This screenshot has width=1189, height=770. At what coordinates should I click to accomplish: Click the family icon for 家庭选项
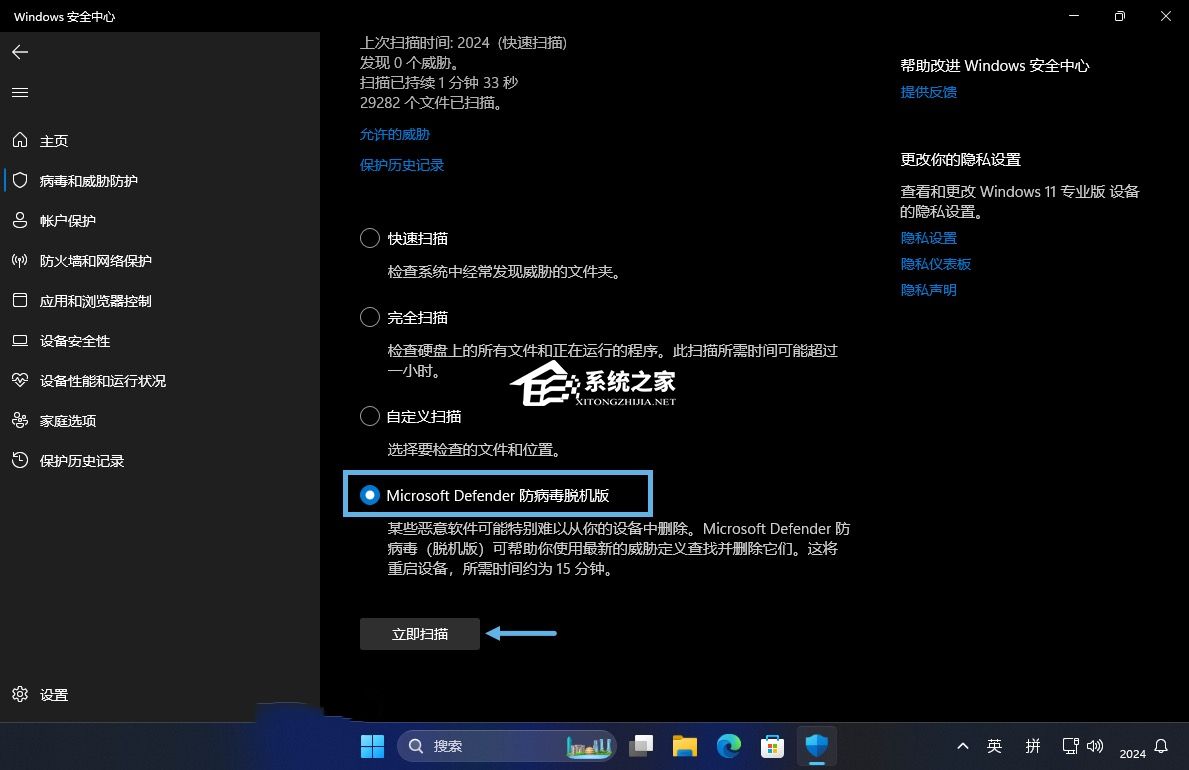tap(20, 420)
